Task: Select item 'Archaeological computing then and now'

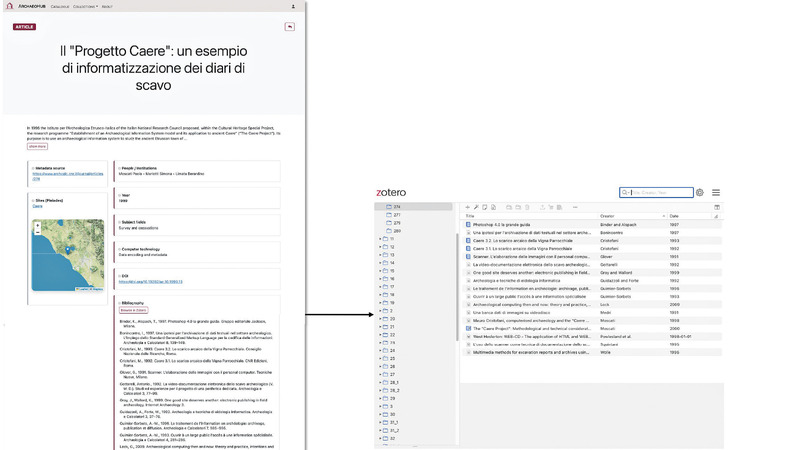Action: coord(592,305)
